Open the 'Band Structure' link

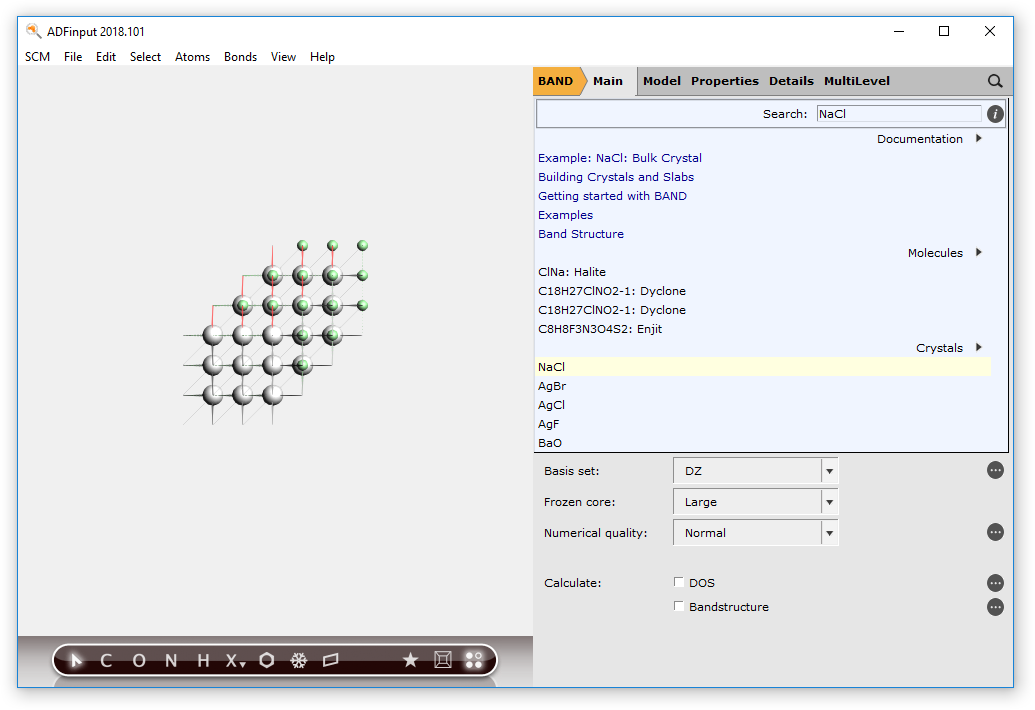click(581, 234)
